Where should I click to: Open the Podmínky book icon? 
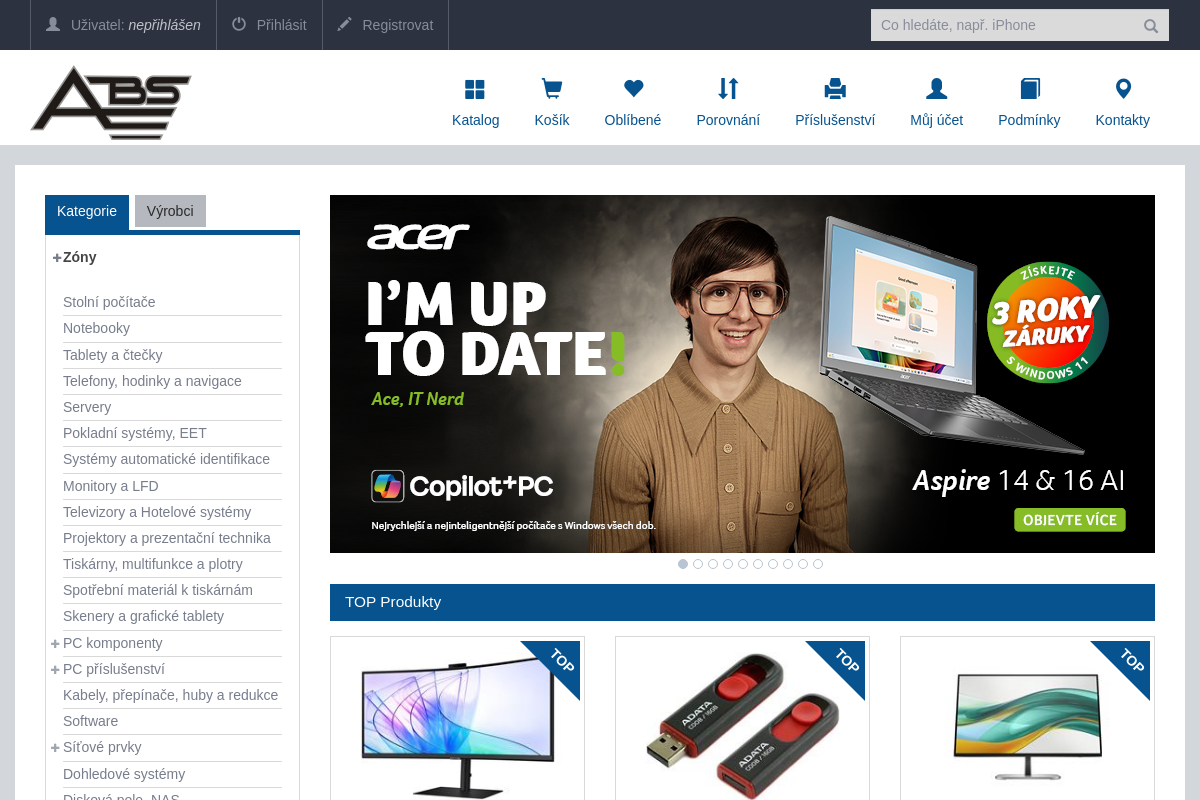pos(1030,89)
